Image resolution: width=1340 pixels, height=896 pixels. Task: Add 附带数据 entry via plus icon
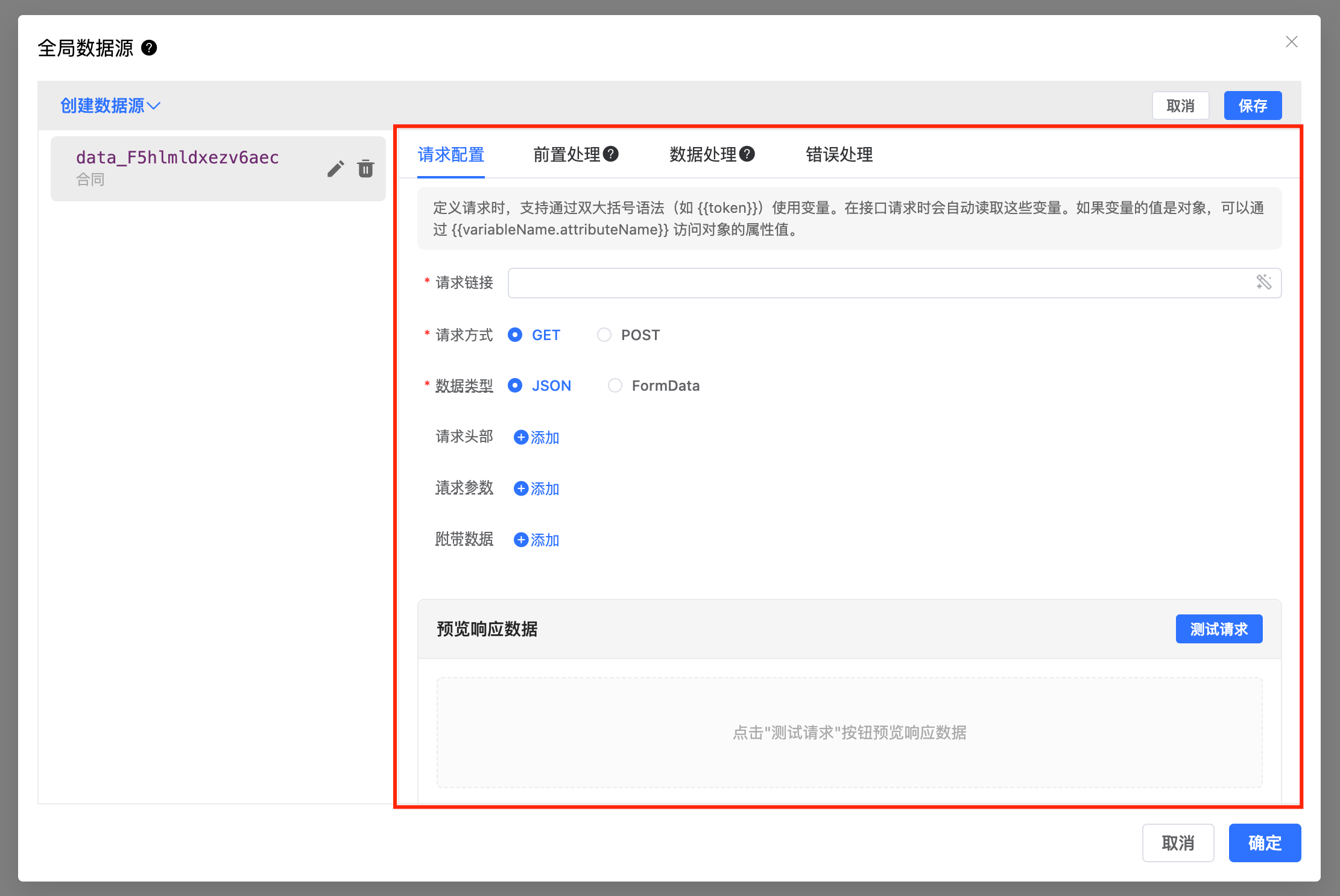(521, 540)
